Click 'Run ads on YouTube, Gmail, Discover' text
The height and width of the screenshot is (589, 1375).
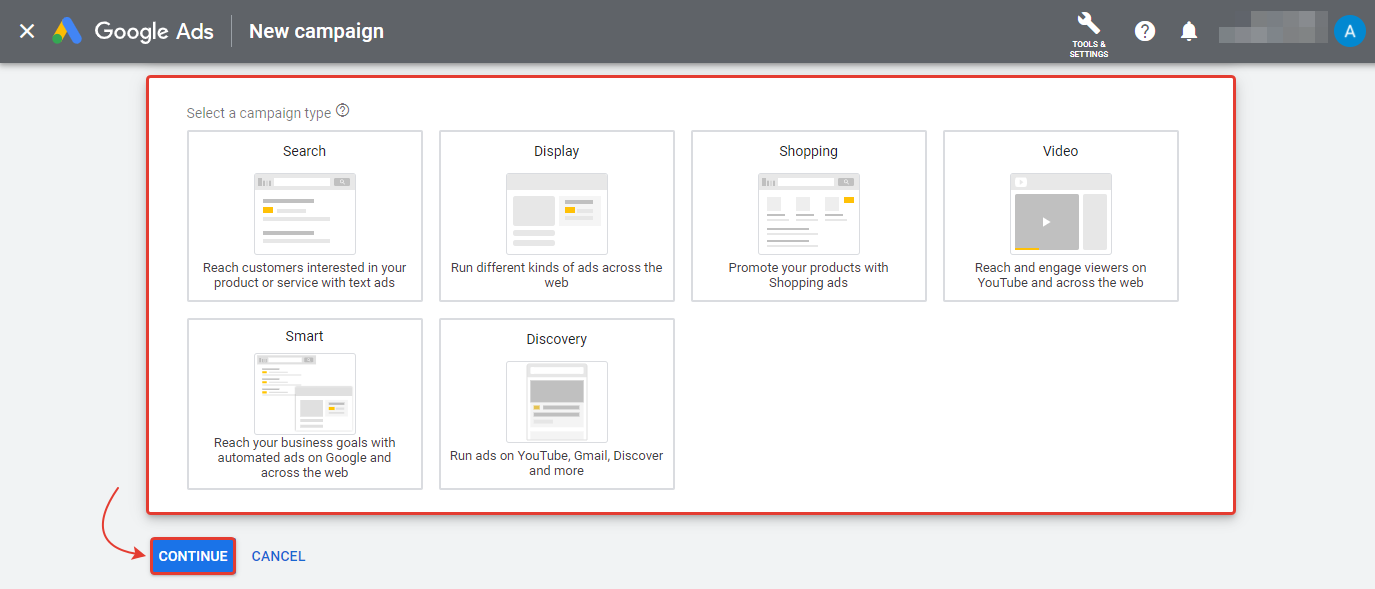pyautogui.click(x=557, y=463)
